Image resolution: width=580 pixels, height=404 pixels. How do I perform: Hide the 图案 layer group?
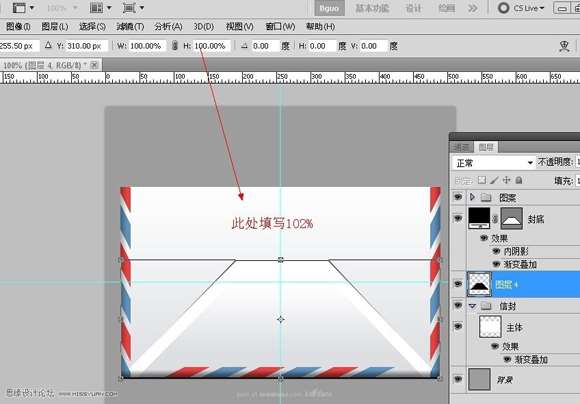(x=458, y=197)
